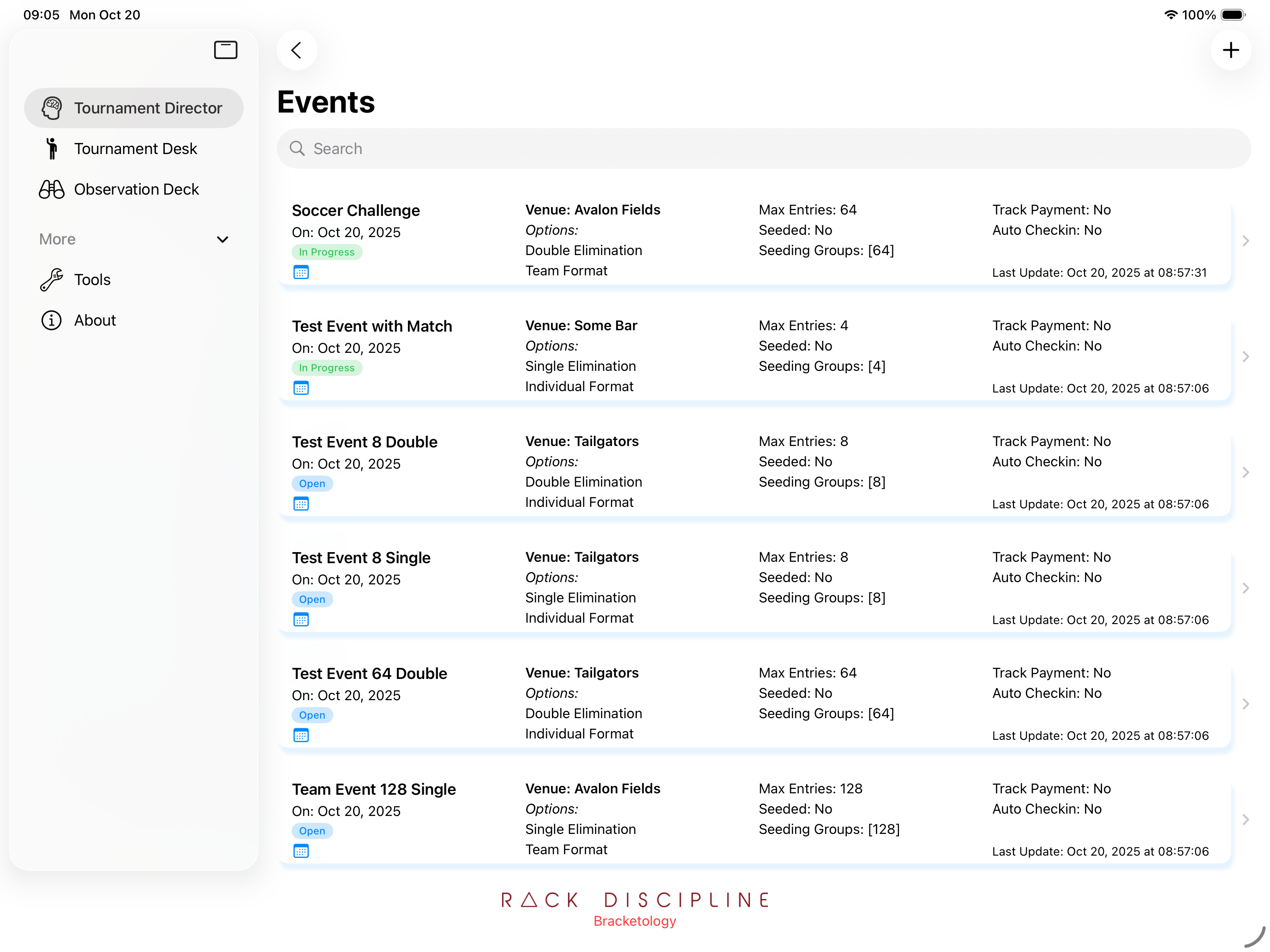The width and height of the screenshot is (1270, 952).
Task: Click calendar icon under Team Event 128 Single
Action: 301,851
